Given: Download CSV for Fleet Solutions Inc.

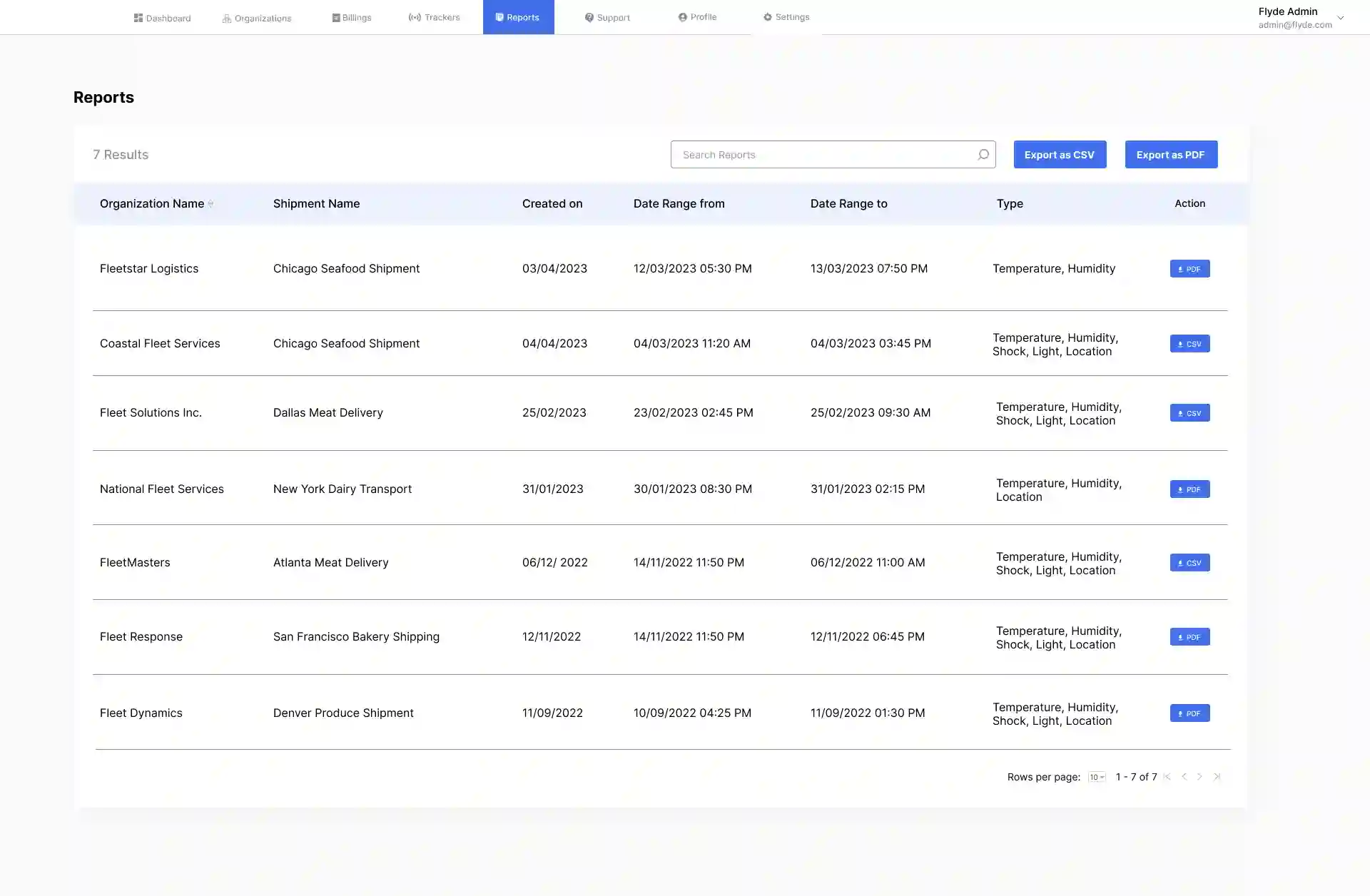Looking at the screenshot, I should tap(1189, 413).
